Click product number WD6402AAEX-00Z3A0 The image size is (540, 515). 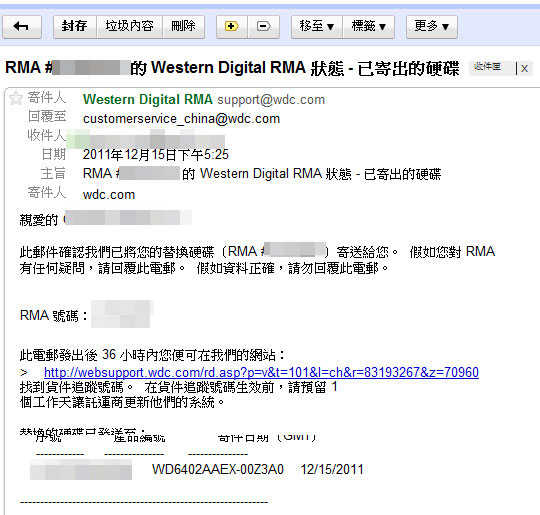pos(218,470)
